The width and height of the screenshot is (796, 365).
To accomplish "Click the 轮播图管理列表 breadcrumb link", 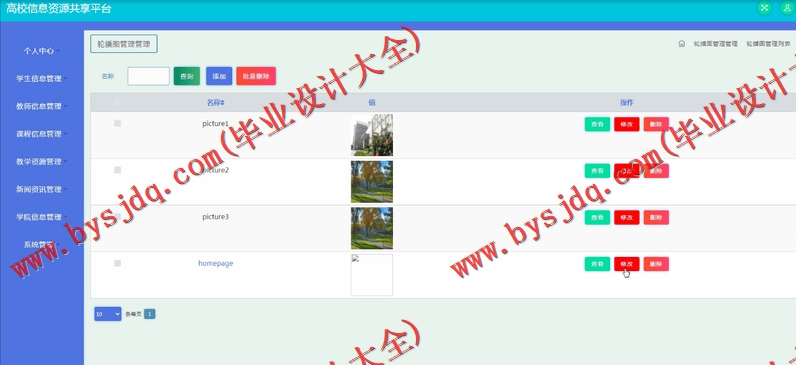I will click(768, 44).
